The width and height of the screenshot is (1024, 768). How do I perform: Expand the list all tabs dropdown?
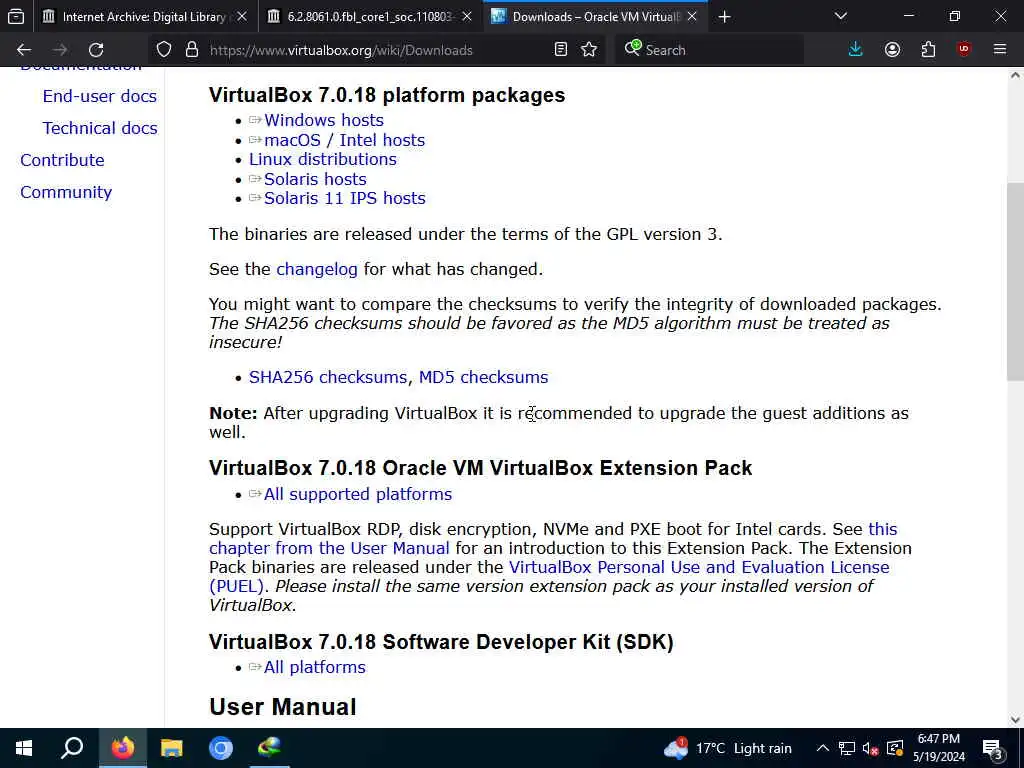841,17
